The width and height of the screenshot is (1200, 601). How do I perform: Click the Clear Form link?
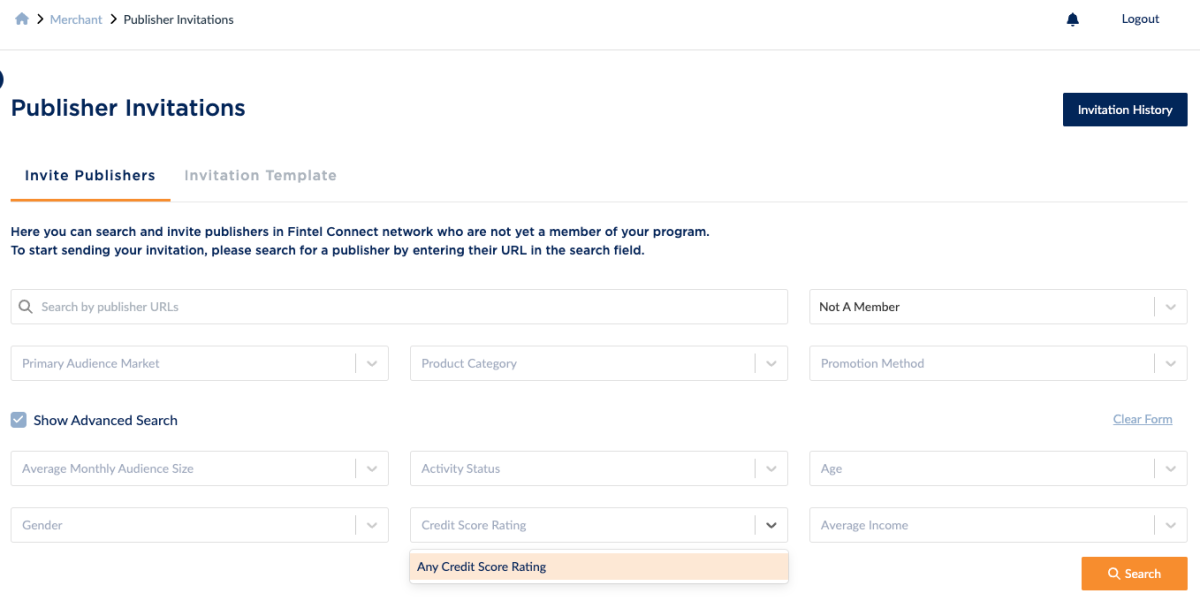[1142, 419]
